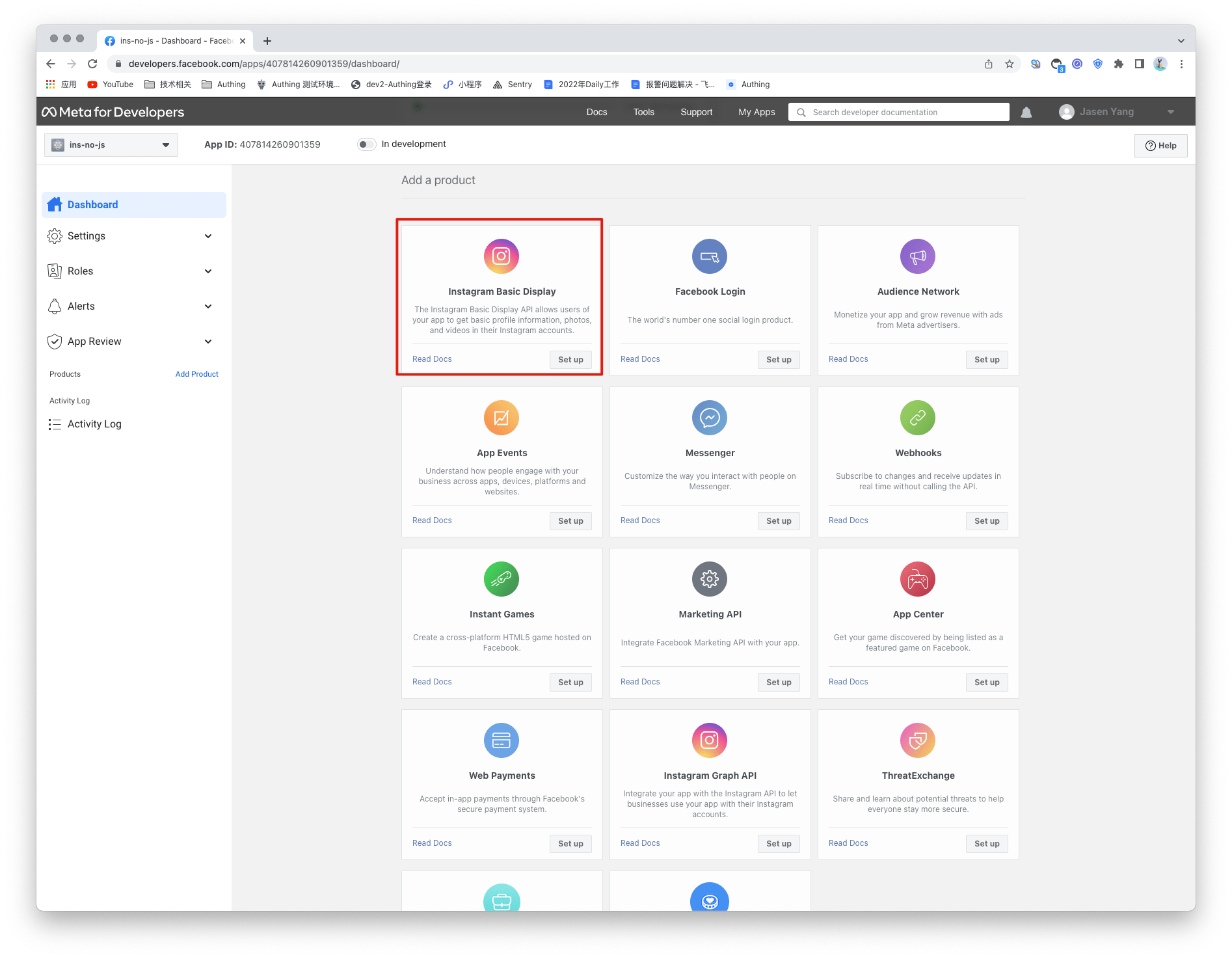This screenshot has width=1232, height=959.
Task: Click Add Product next to Products
Action: click(x=196, y=374)
